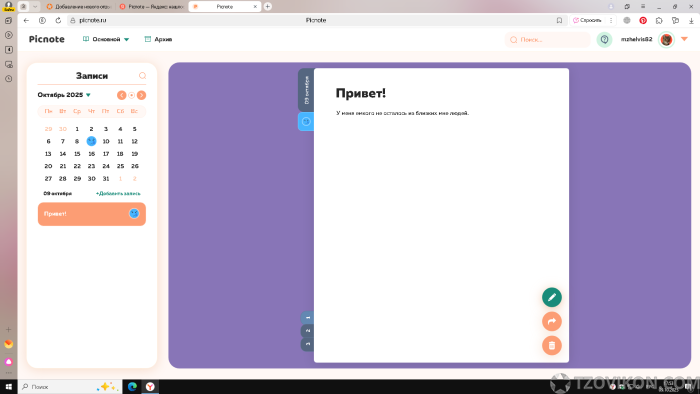
Task: Click the 09 октября vertical date tab
Action: pos(306,90)
